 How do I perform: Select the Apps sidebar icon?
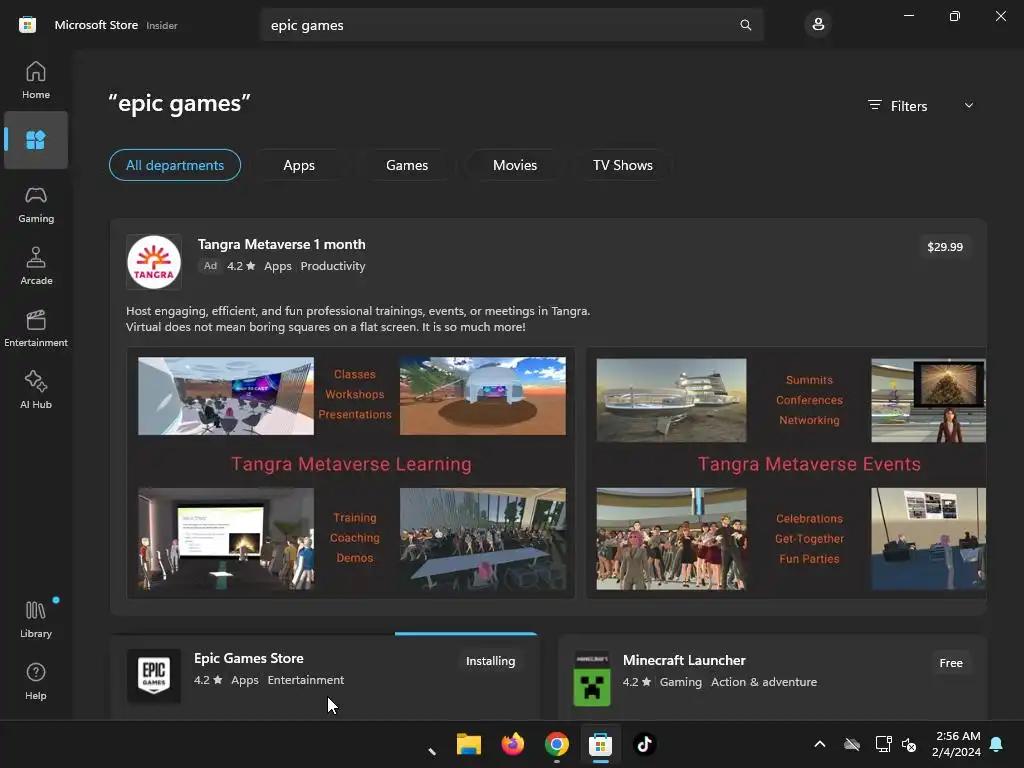(36, 140)
